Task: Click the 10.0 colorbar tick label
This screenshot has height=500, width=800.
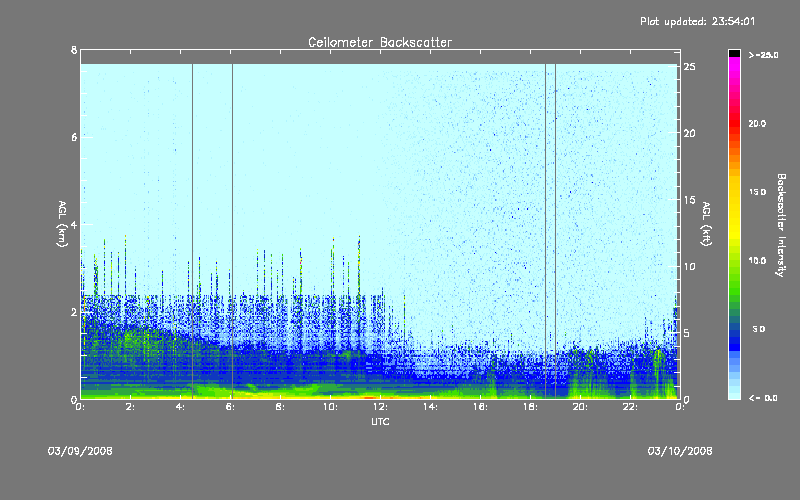Action: tap(757, 261)
